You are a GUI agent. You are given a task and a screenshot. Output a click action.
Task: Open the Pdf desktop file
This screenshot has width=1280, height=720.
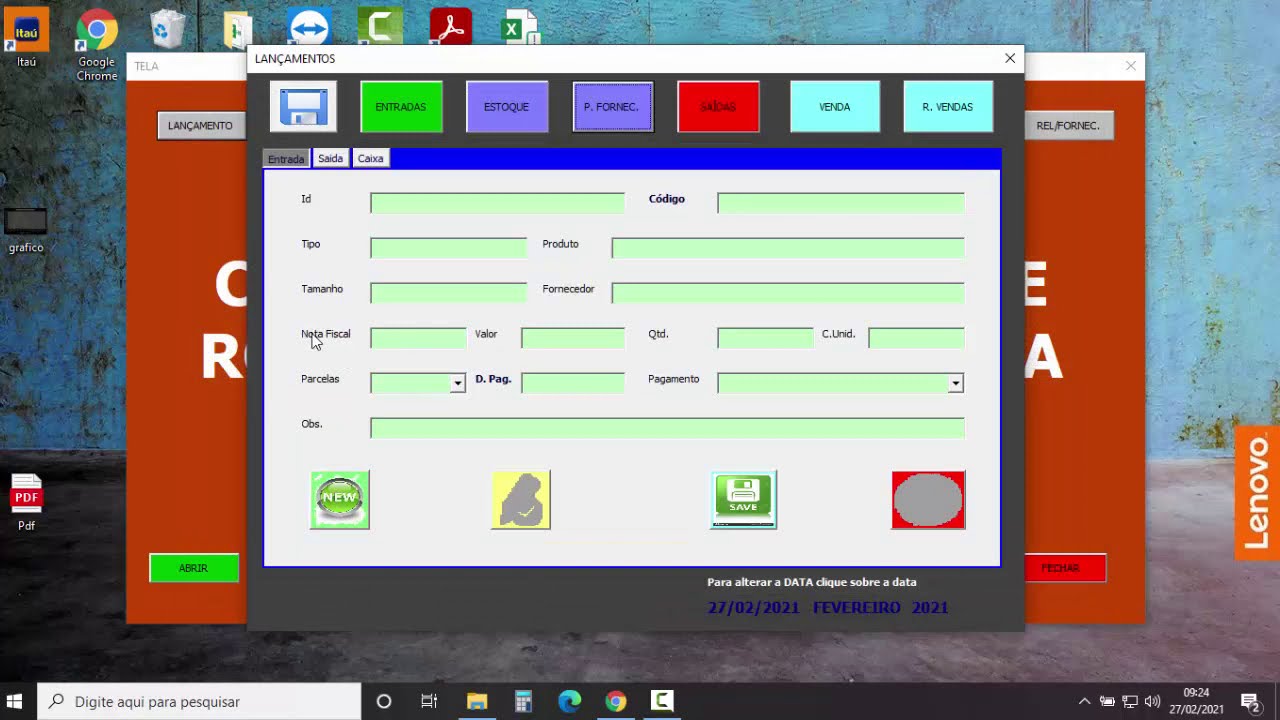tap(26, 502)
